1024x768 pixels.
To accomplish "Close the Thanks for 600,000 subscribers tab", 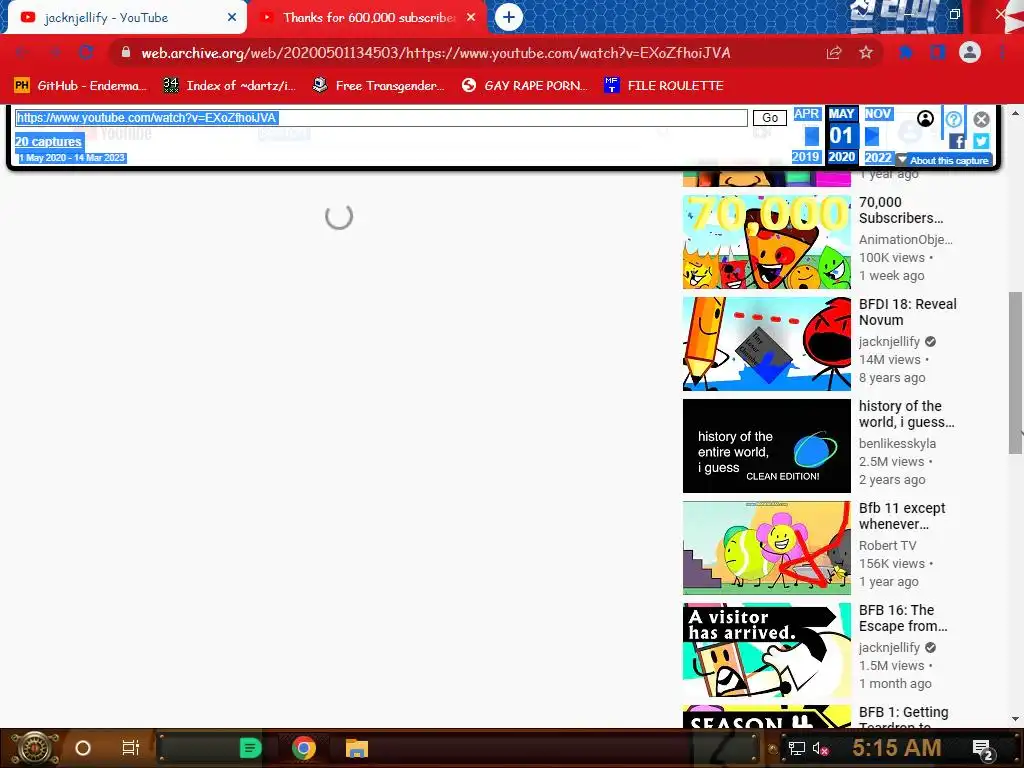I will (471, 18).
